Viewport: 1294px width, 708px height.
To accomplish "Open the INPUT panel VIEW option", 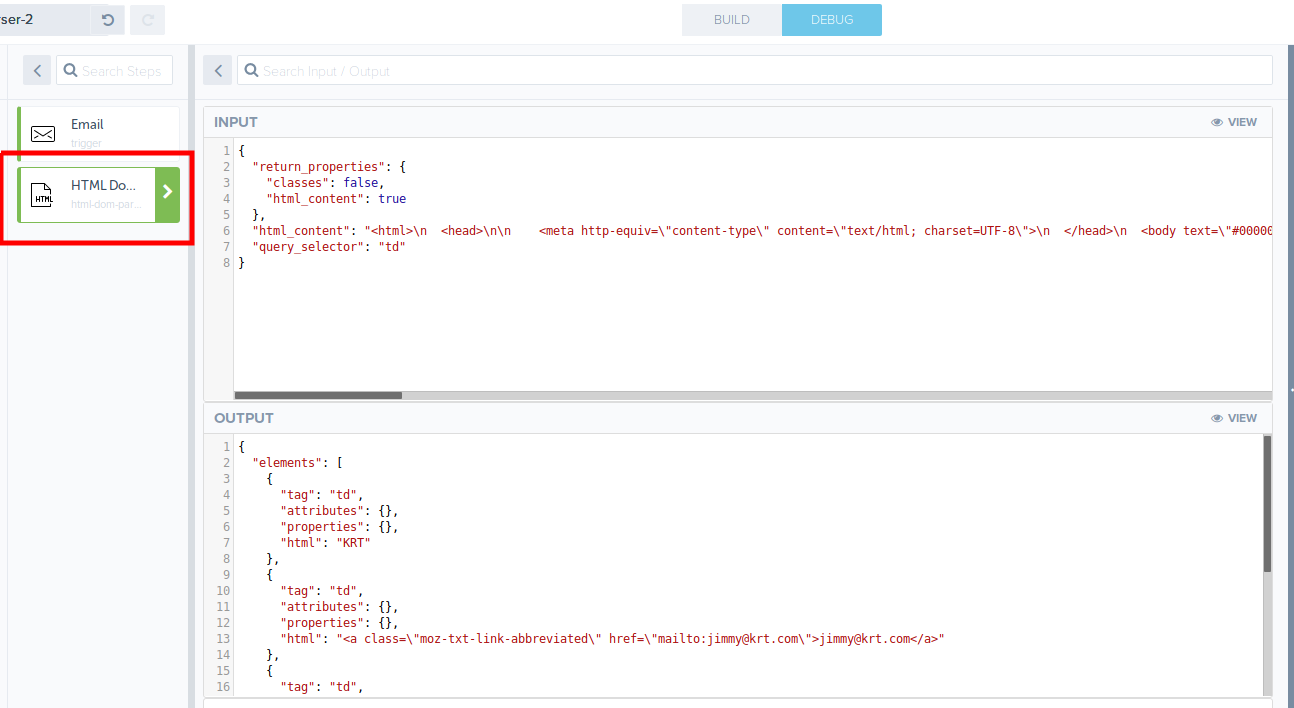I will (x=1241, y=121).
